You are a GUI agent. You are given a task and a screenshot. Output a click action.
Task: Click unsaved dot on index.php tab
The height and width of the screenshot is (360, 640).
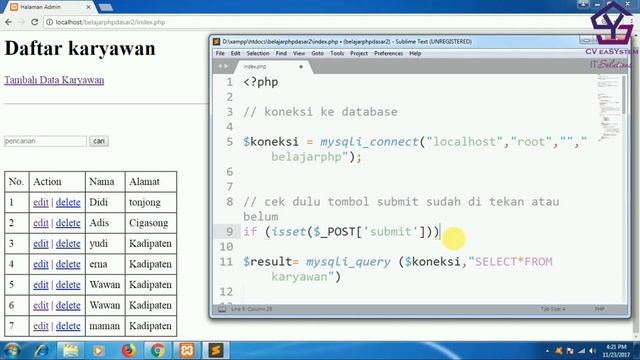click(301, 67)
